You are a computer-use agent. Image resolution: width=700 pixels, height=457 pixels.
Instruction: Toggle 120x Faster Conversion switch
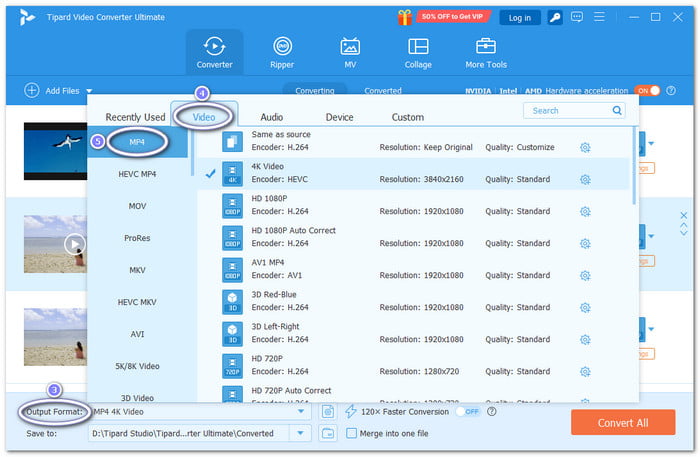[468, 411]
